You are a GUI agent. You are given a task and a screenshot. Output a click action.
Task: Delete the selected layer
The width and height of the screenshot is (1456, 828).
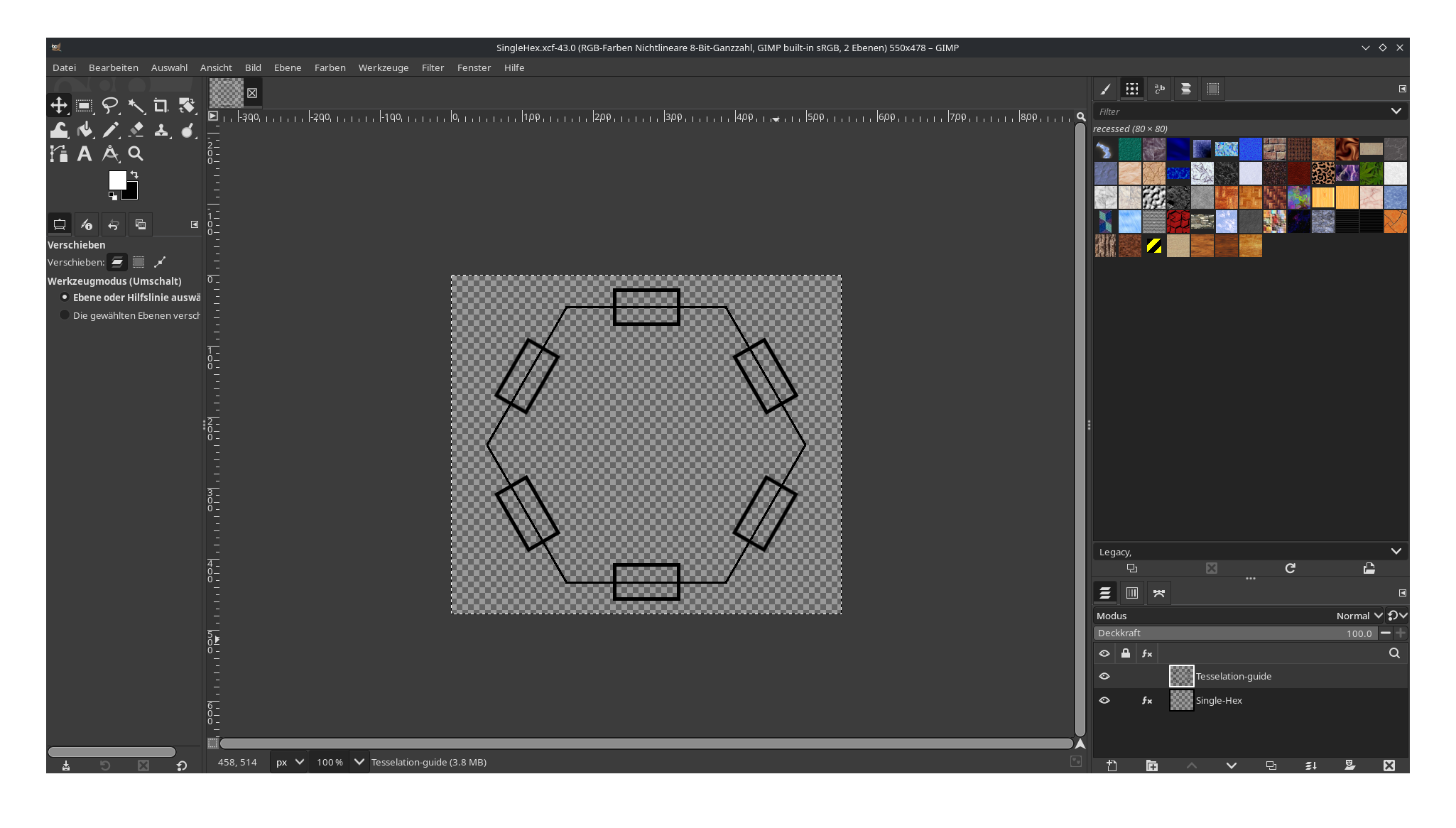tap(1389, 766)
